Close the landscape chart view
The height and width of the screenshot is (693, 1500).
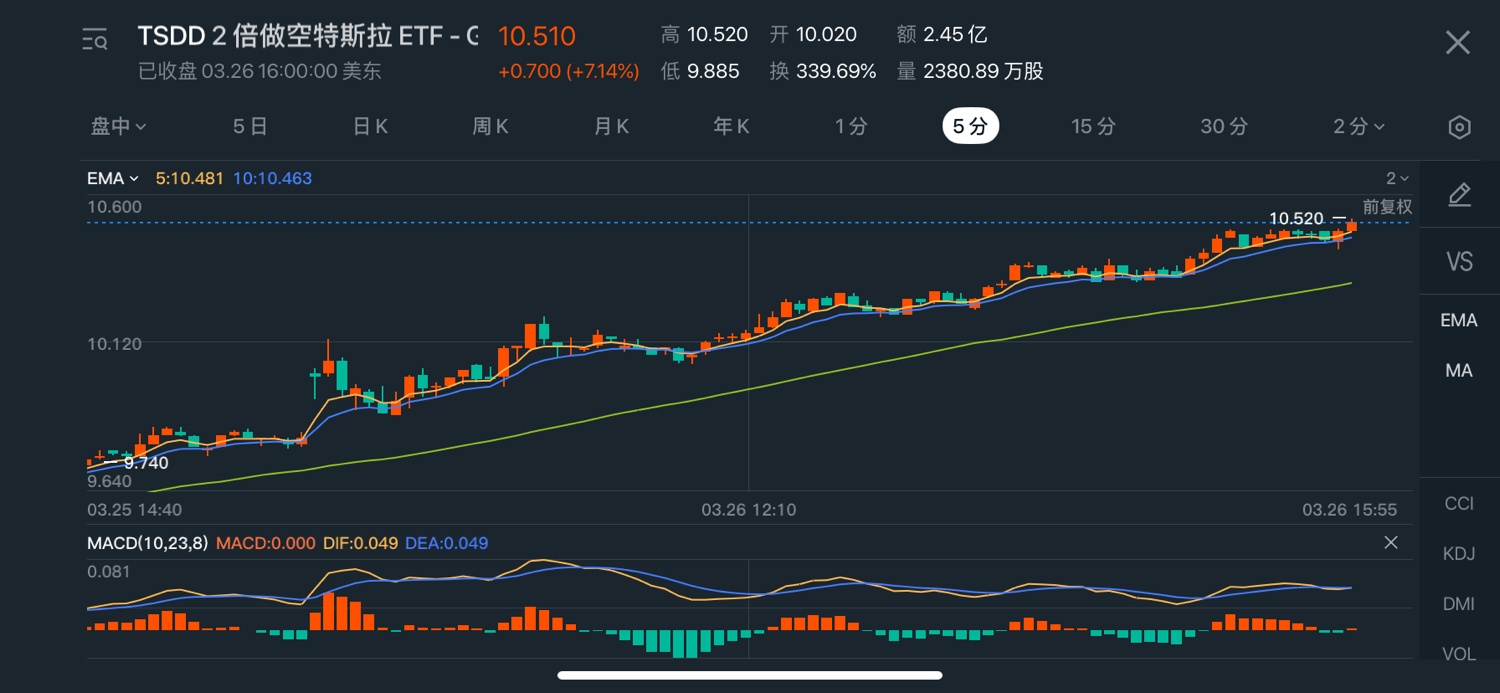pos(1458,42)
